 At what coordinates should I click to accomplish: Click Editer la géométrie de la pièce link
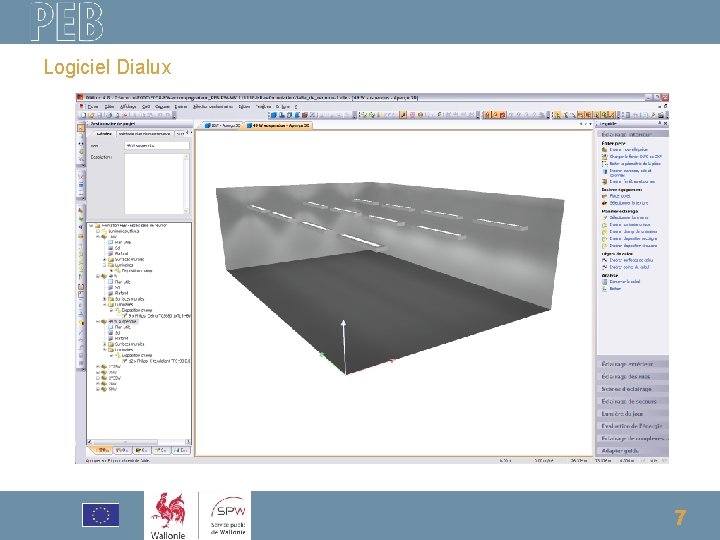point(635,163)
